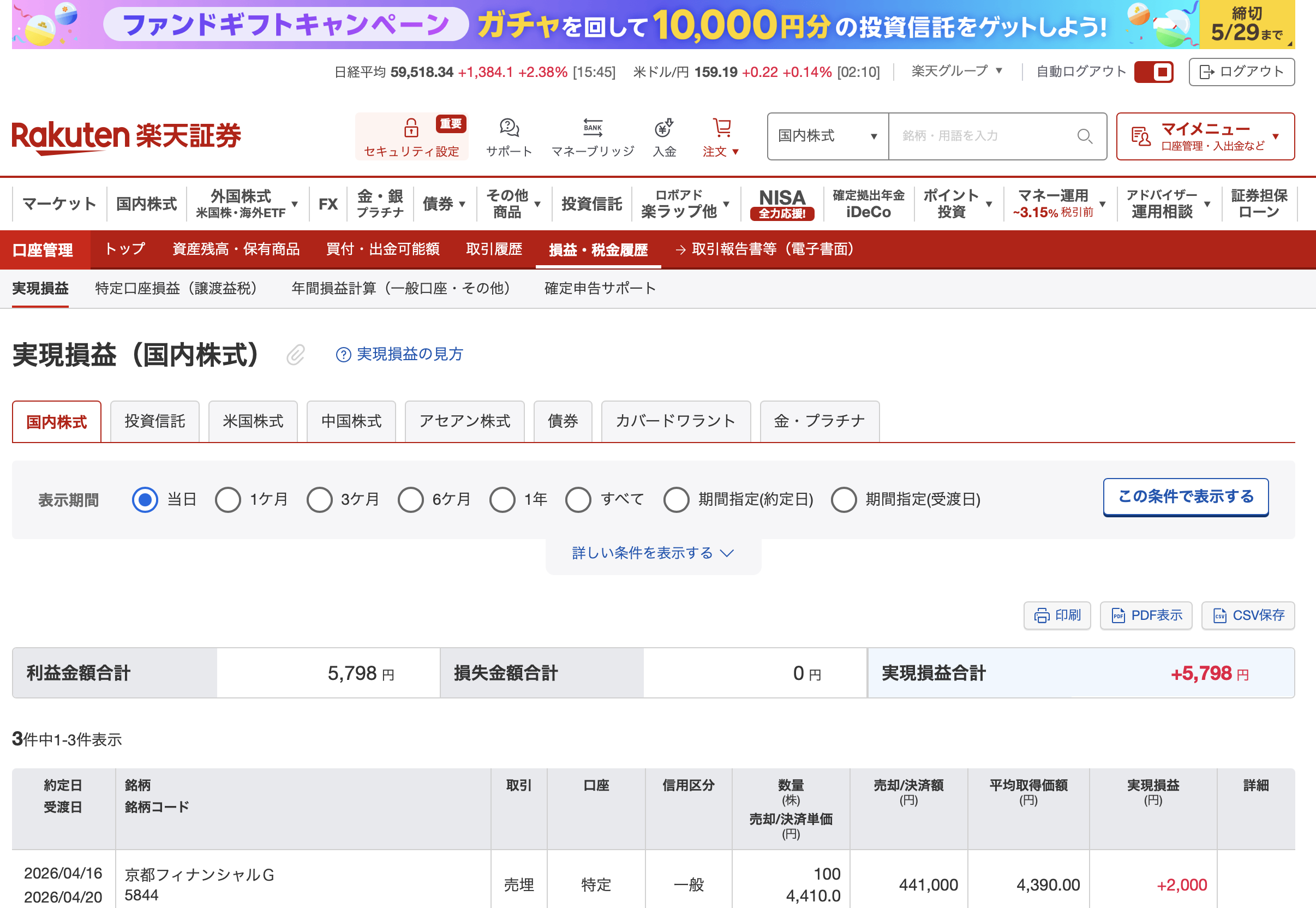Expand 詳しい条件を表示する section
The width and height of the screenshot is (1316, 908).
tap(653, 553)
